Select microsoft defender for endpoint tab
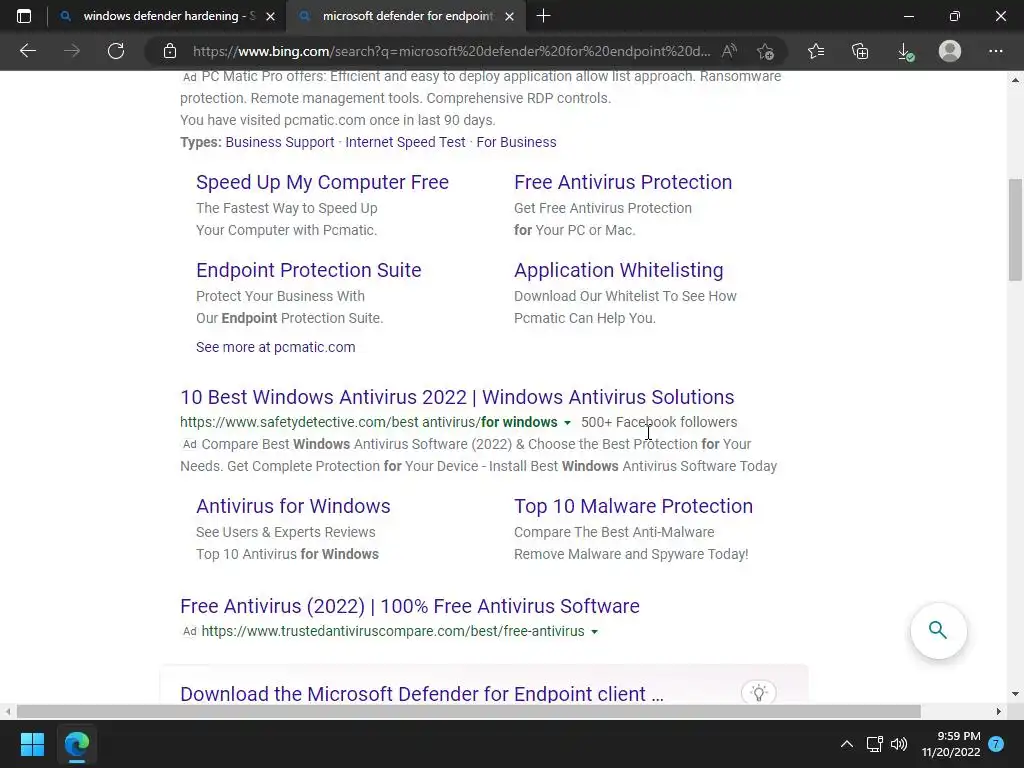Image resolution: width=1024 pixels, height=768 pixels. [x=405, y=16]
